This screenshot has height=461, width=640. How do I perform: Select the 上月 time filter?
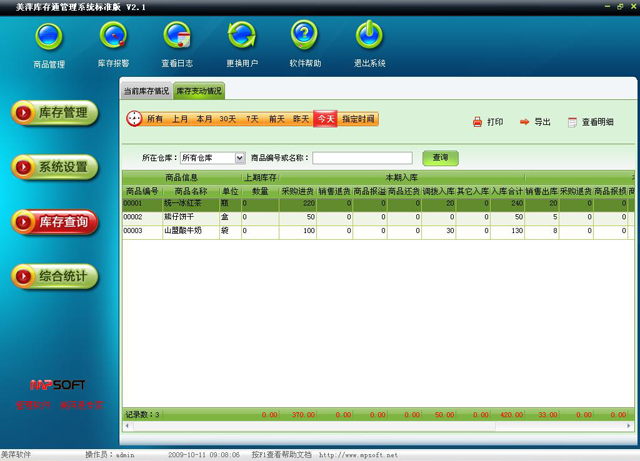[179, 119]
